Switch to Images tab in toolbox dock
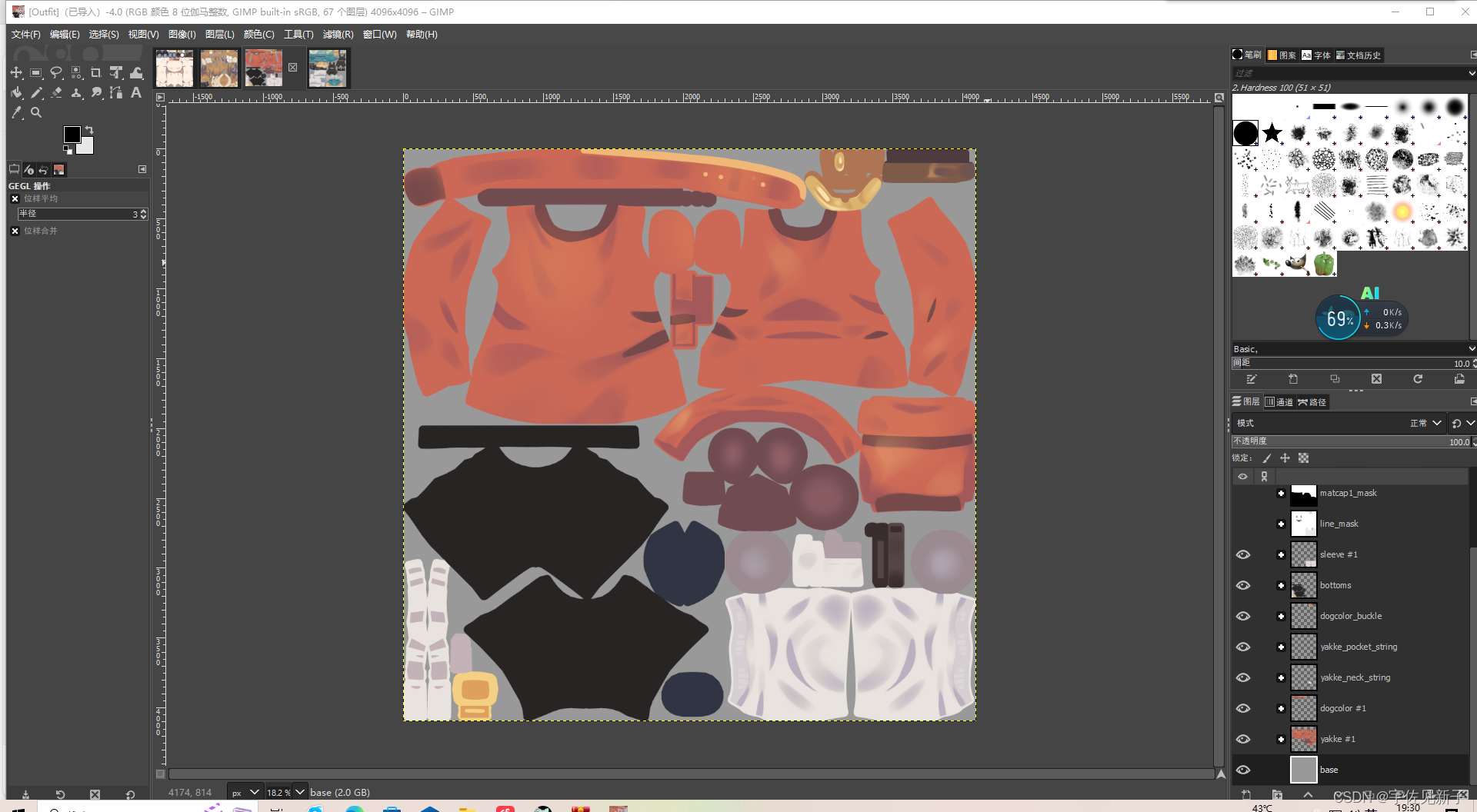Image resolution: width=1477 pixels, height=812 pixels. [x=58, y=169]
